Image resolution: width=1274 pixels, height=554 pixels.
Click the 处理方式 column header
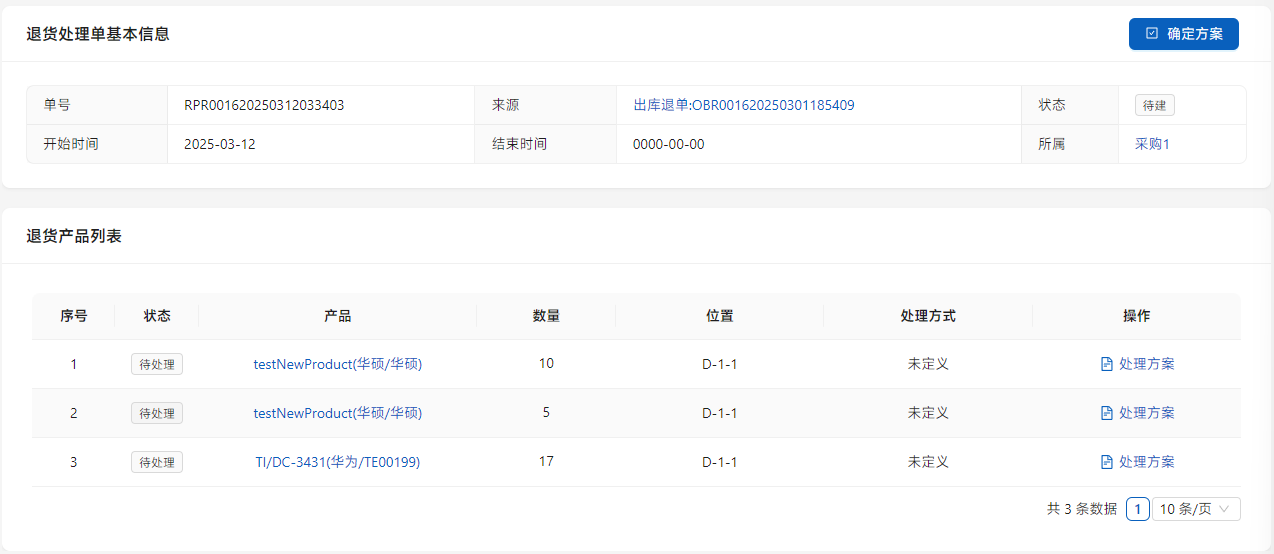coord(927,316)
